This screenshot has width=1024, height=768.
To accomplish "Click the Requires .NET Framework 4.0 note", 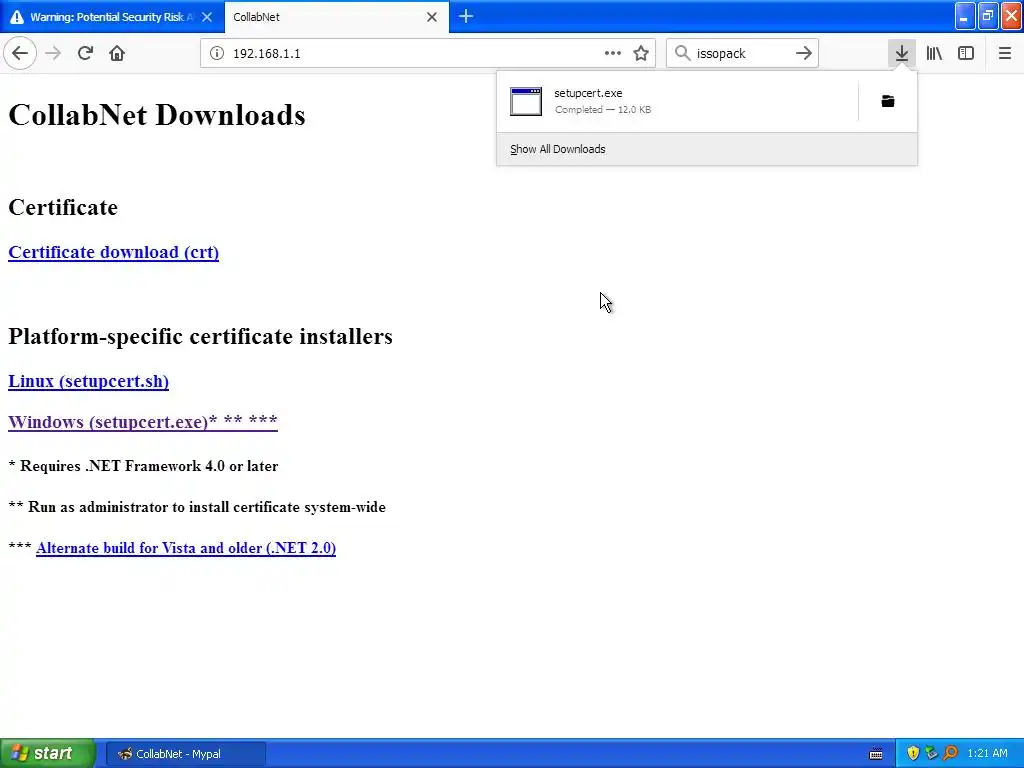I will 143,466.
